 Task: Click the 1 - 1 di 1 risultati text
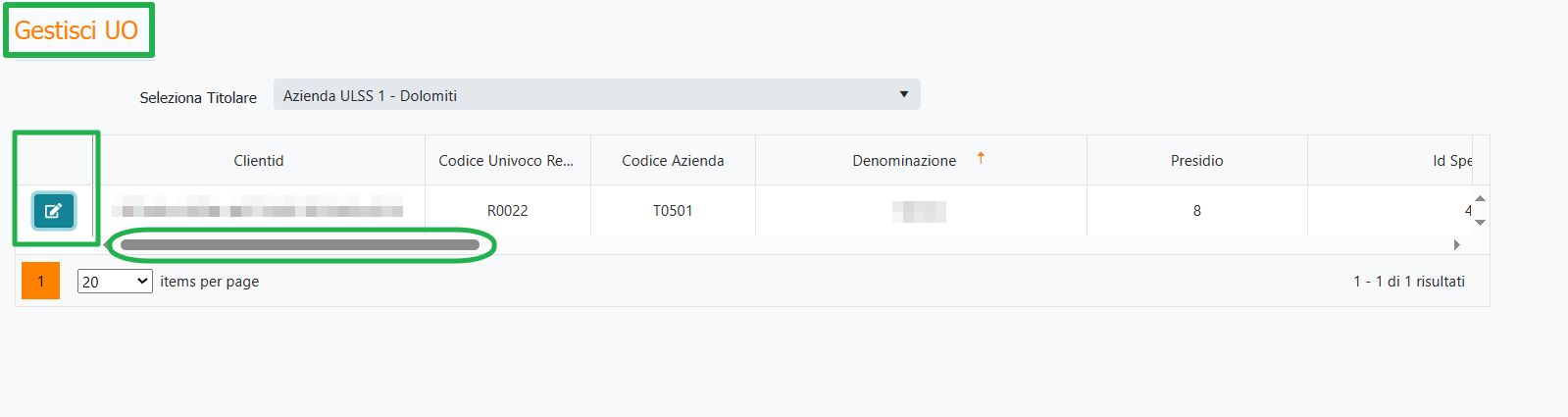click(1408, 282)
